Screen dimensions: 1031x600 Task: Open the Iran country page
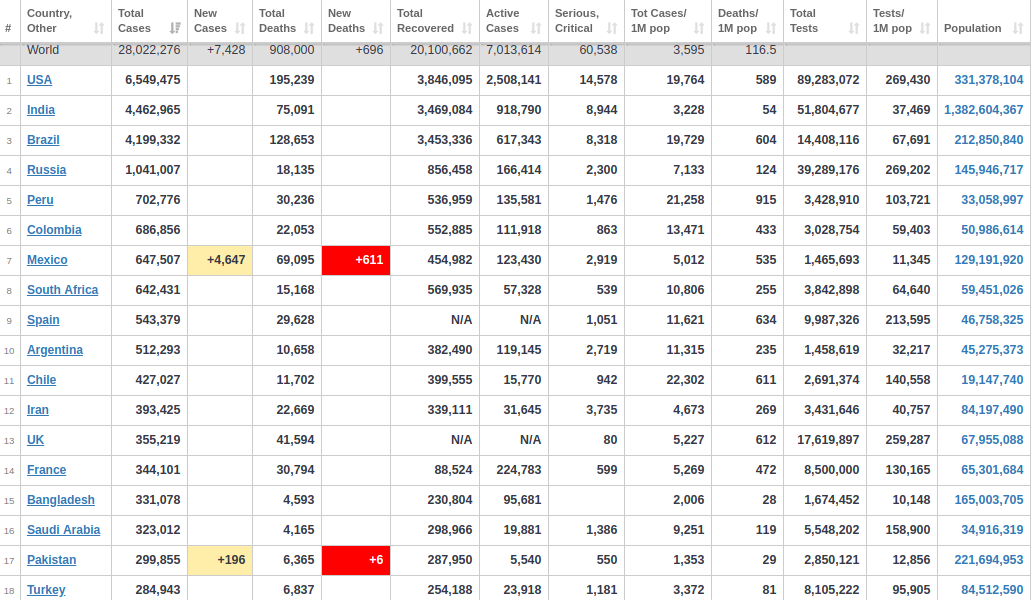coord(38,410)
